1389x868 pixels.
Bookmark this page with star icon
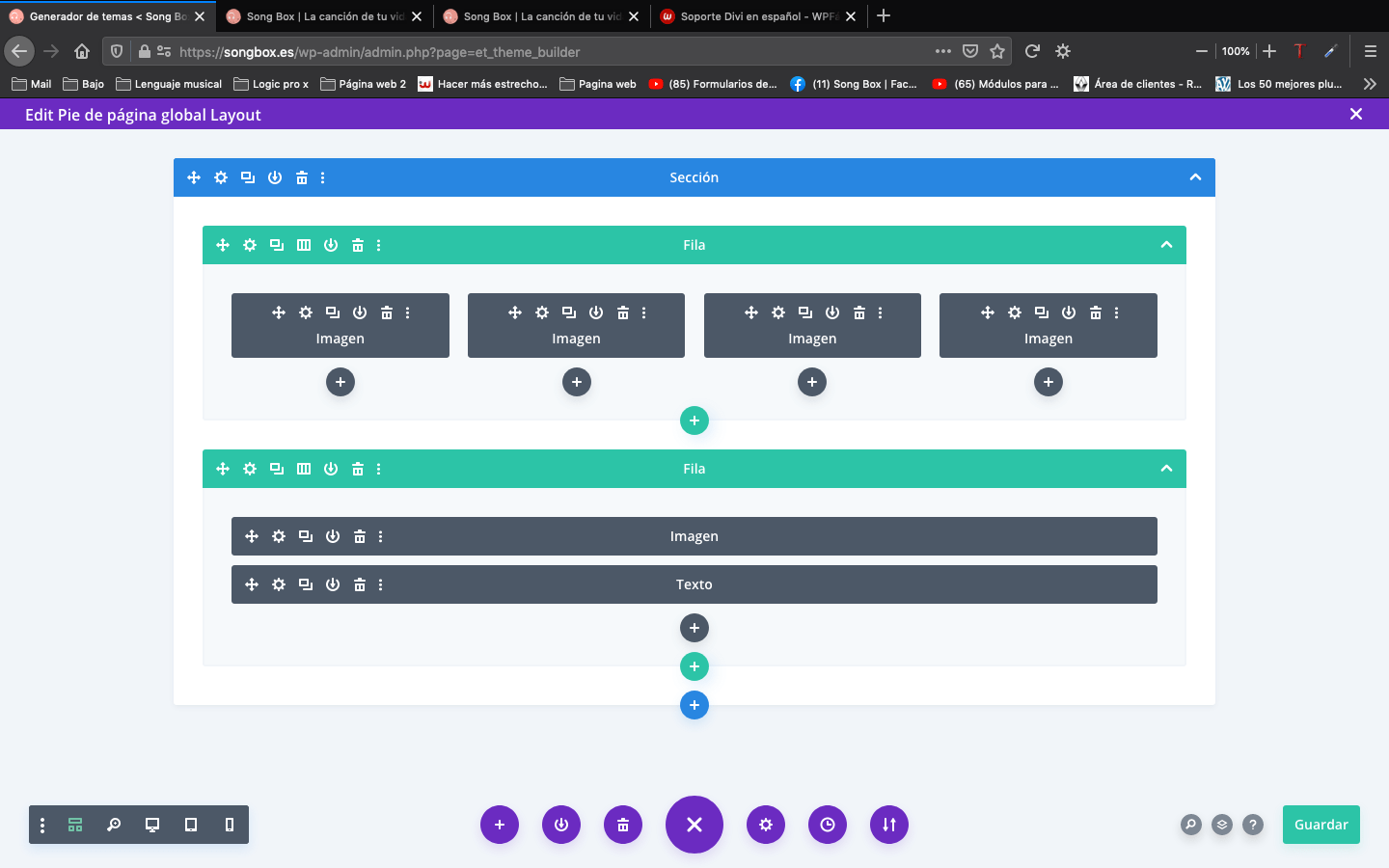997,51
